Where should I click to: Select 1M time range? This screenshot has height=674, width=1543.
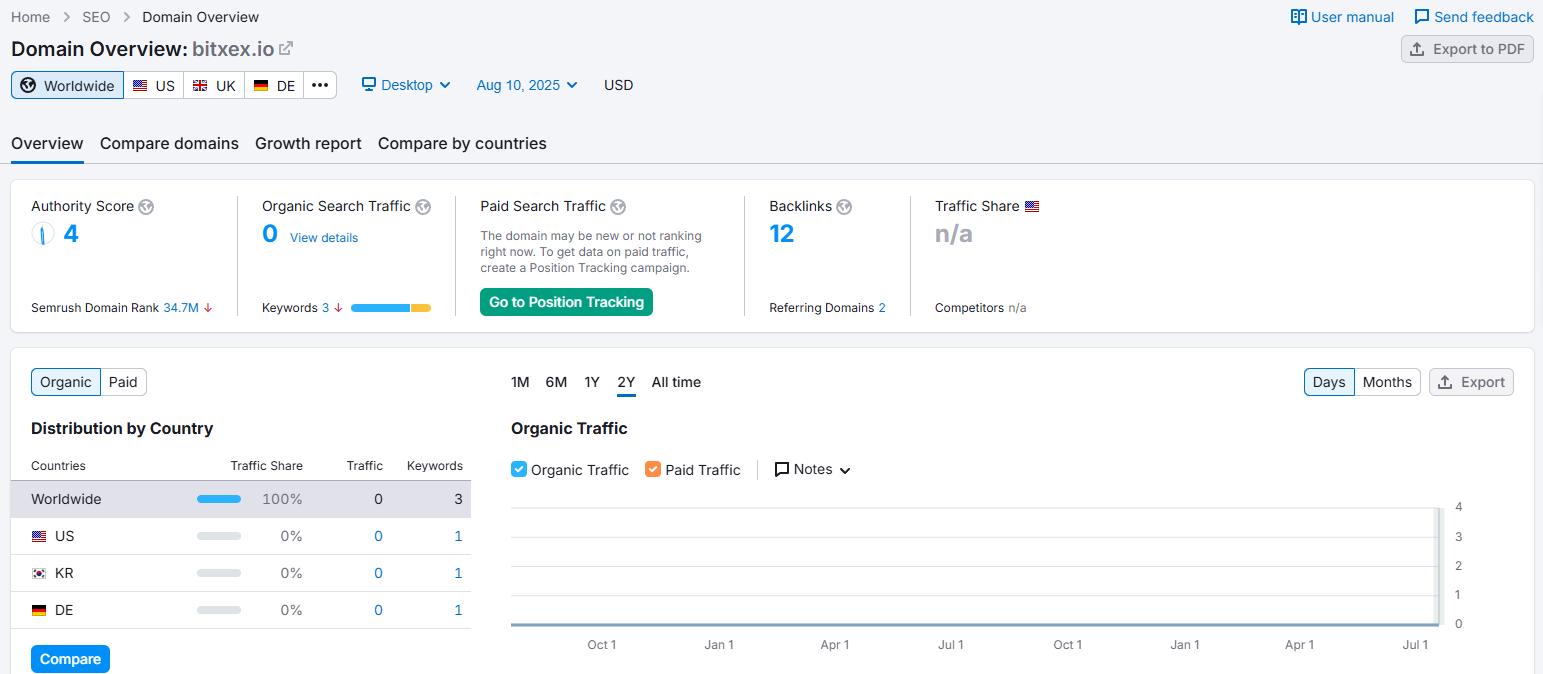(x=520, y=382)
